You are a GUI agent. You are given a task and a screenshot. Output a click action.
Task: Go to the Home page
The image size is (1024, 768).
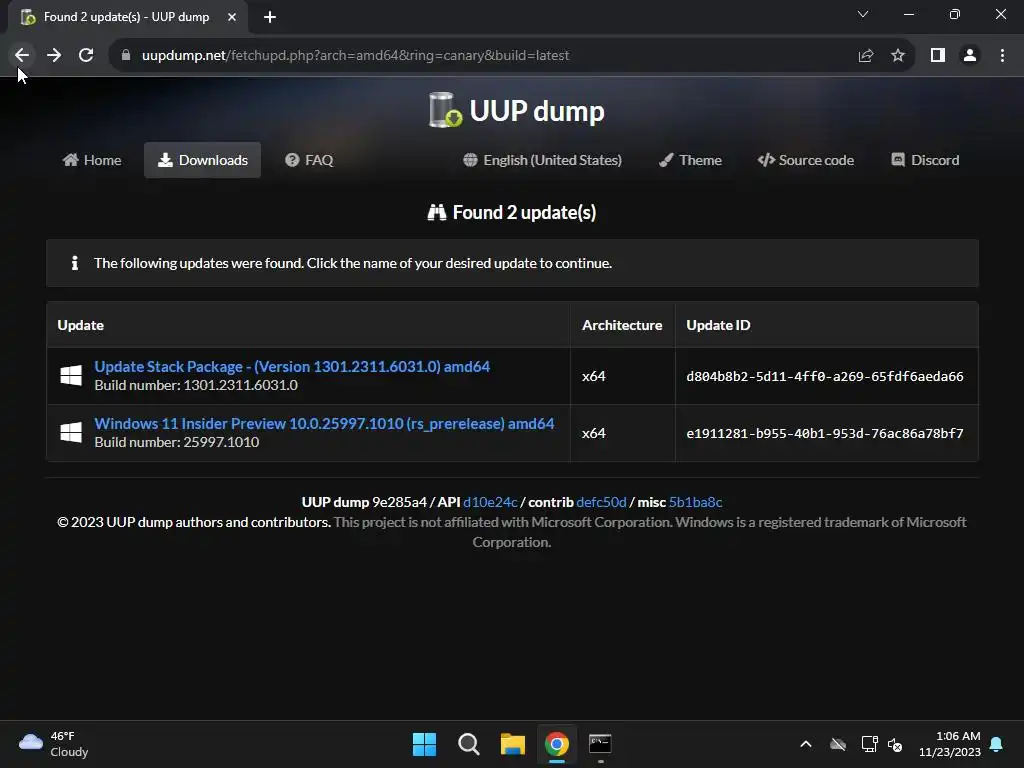click(92, 160)
